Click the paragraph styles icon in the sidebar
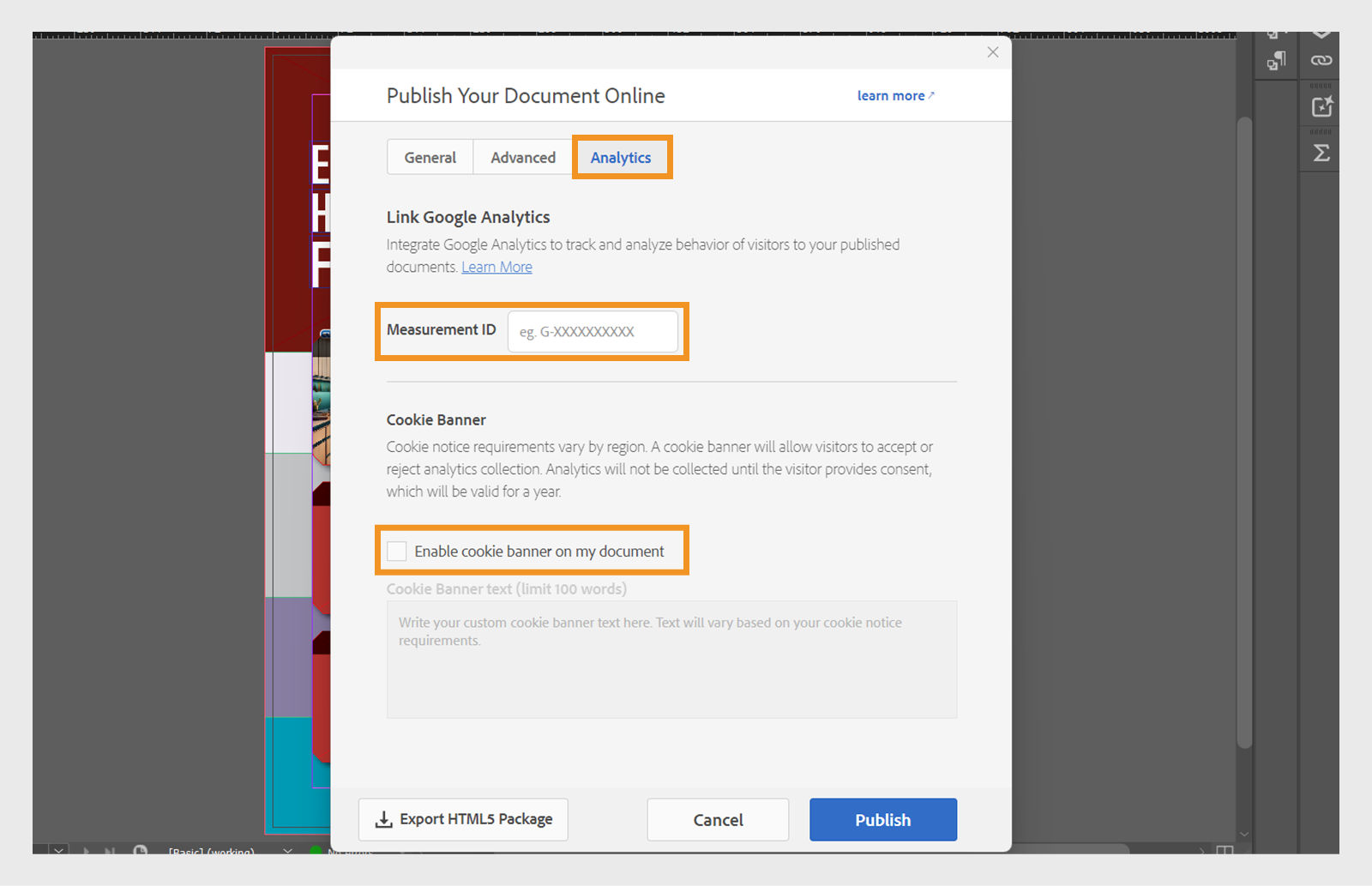This screenshot has height=886, width=1372. click(x=1279, y=60)
